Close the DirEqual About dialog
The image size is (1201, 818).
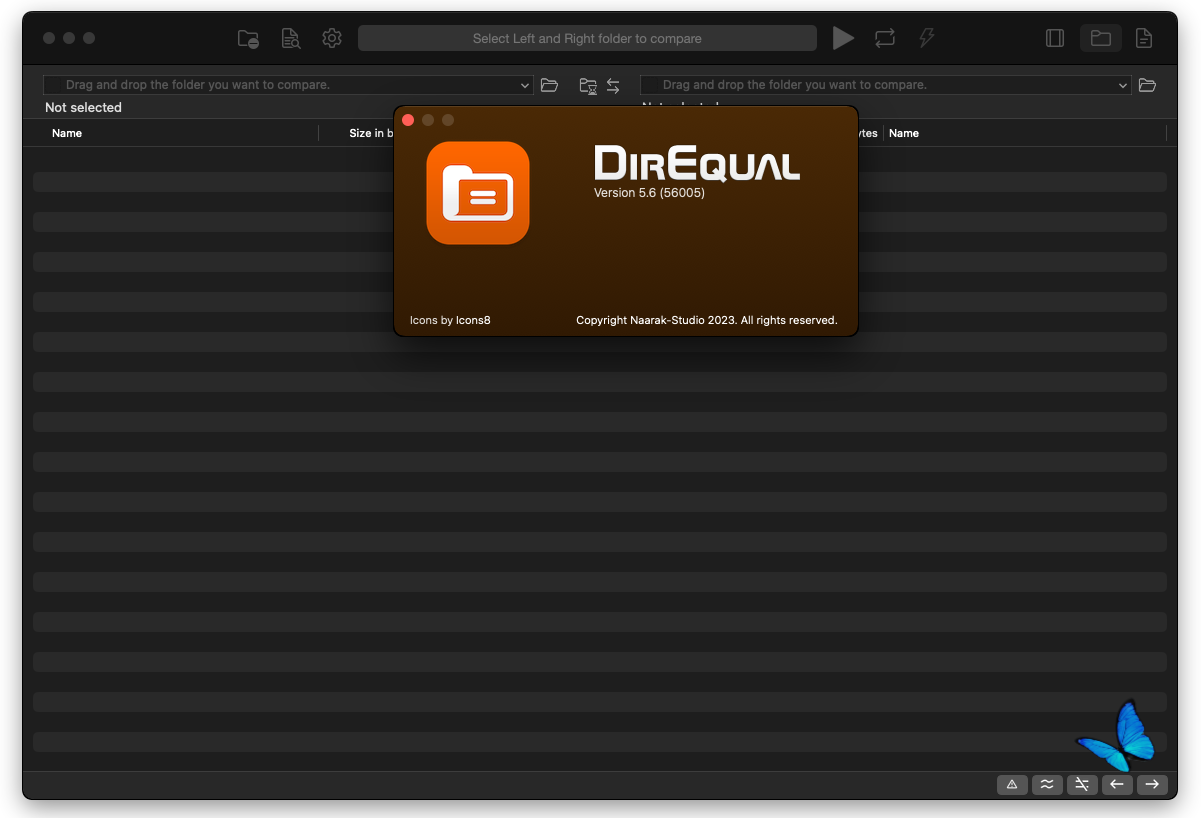pos(408,120)
